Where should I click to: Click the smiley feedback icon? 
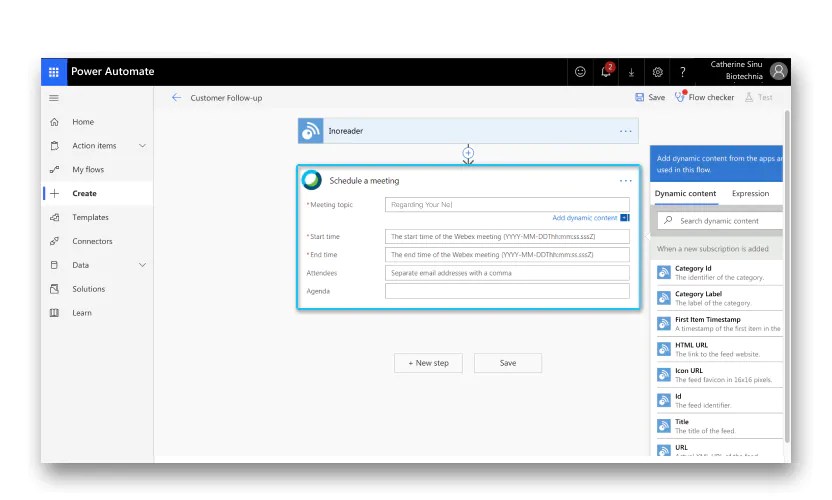(580, 72)
